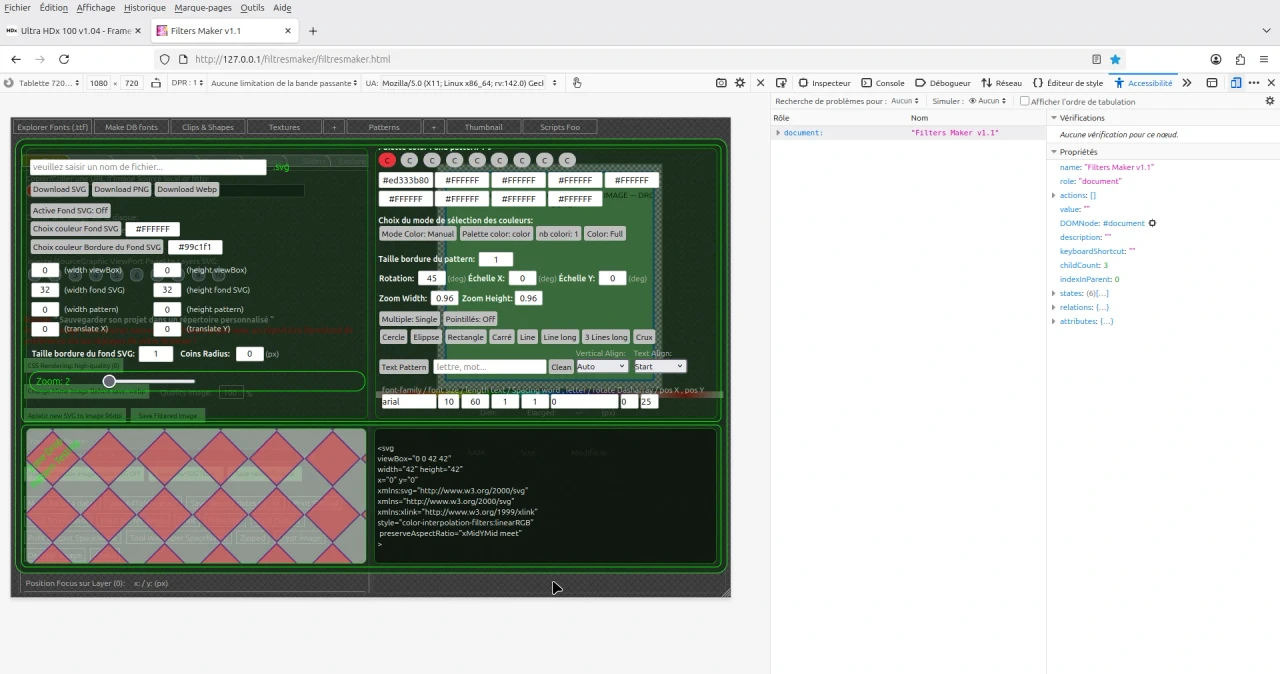Open the Firefox account icon
The image size is (1280, 674).
(1216, 59)
